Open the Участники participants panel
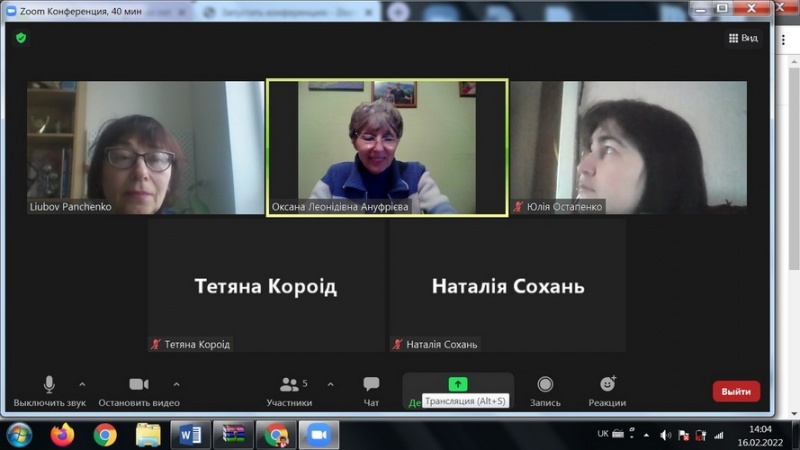Image resolution: width=800 pixels, height=450 pixels. [x=289, y=385]
